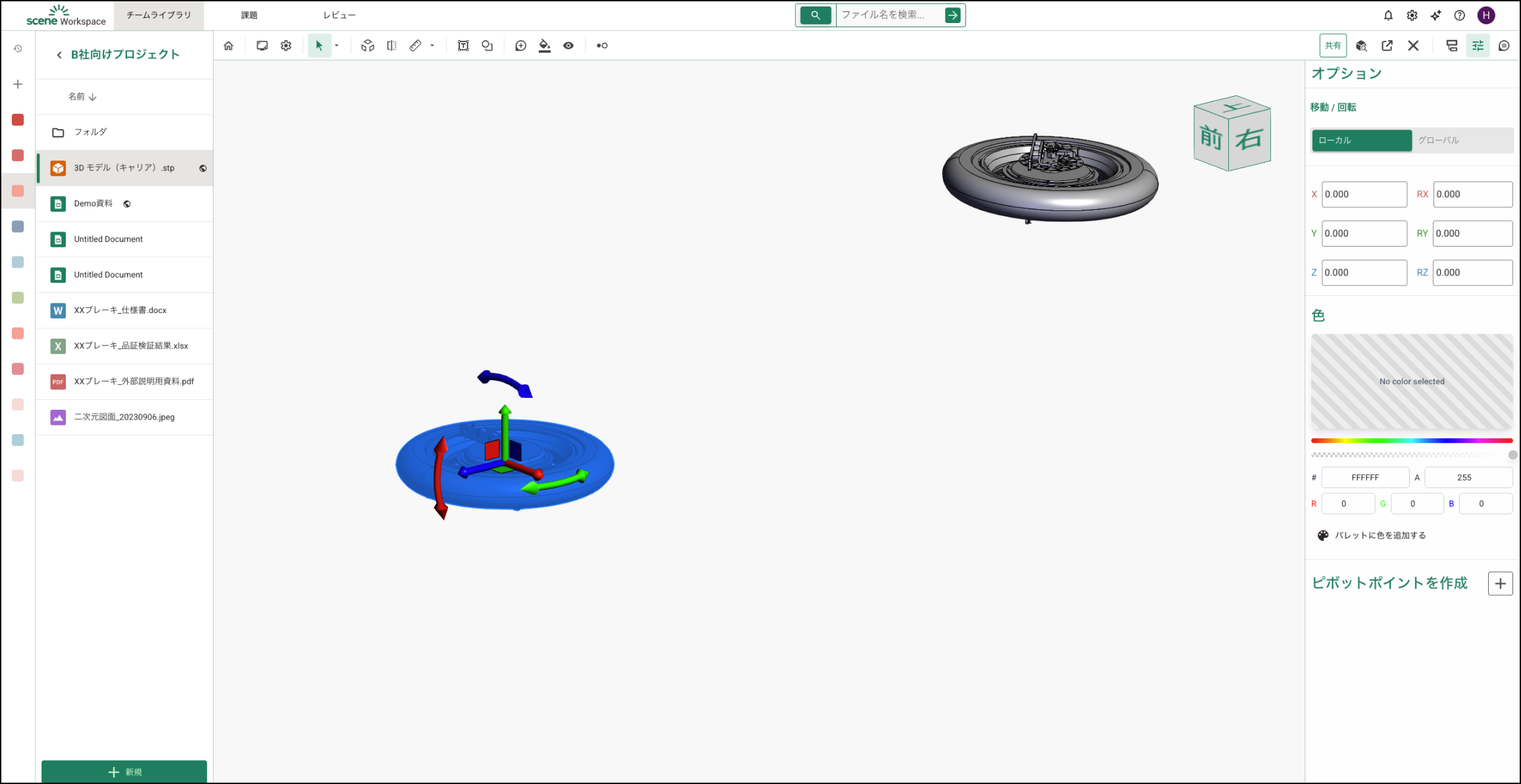
Task: Expand the select tool dropdown arrow
Action: [337, 45]
